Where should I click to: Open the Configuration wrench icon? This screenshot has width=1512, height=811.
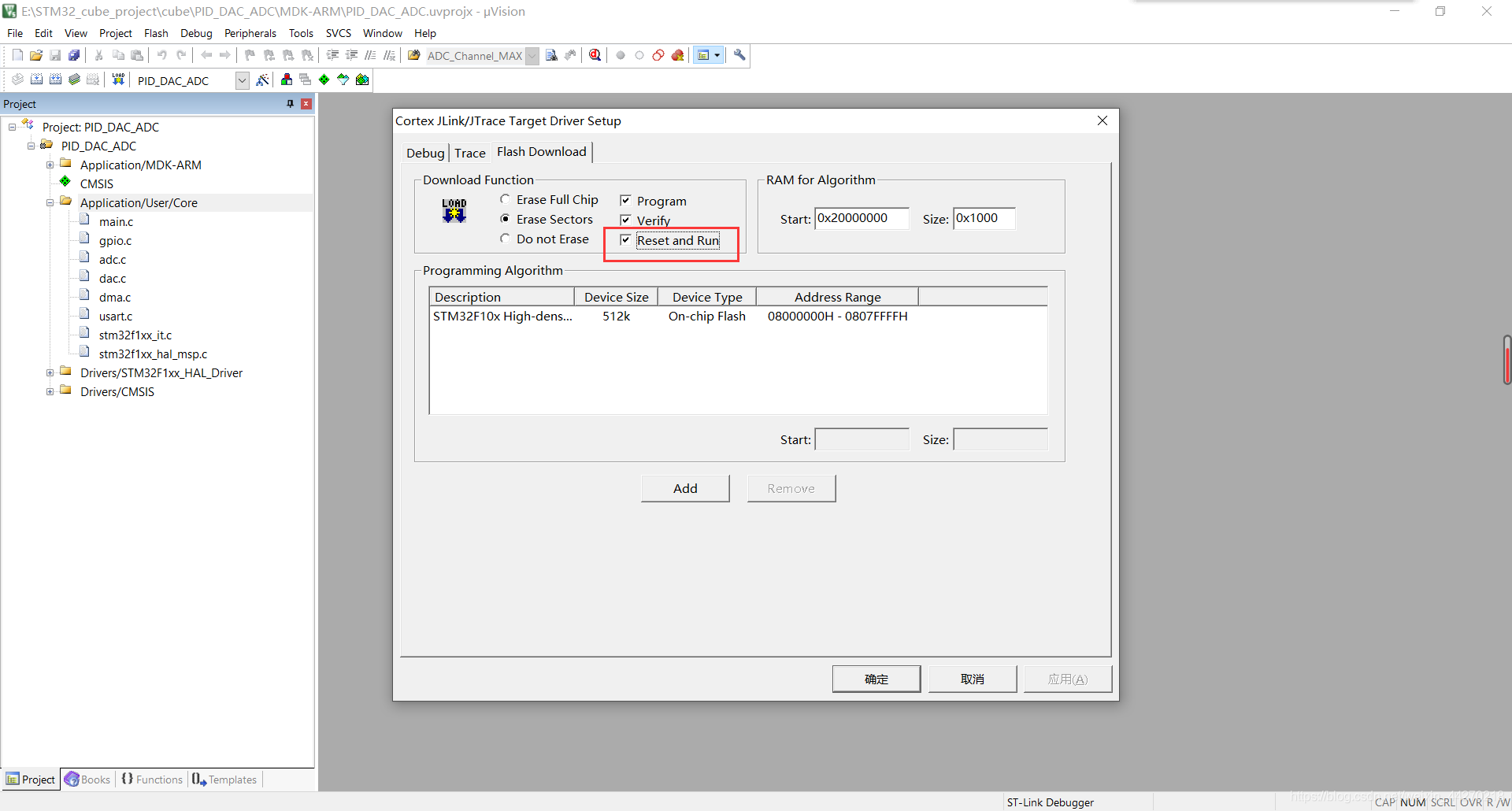[739, 55]
